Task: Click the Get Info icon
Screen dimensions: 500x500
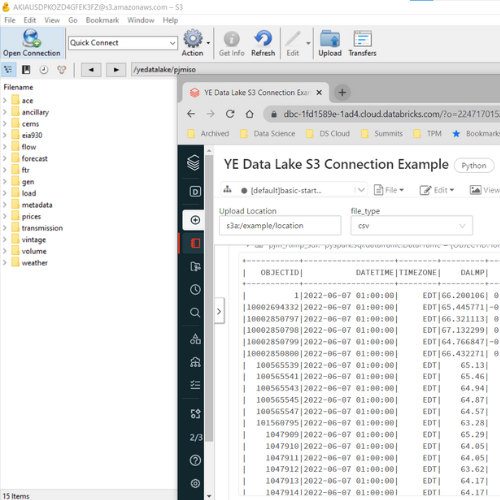Action: (231, 39)
